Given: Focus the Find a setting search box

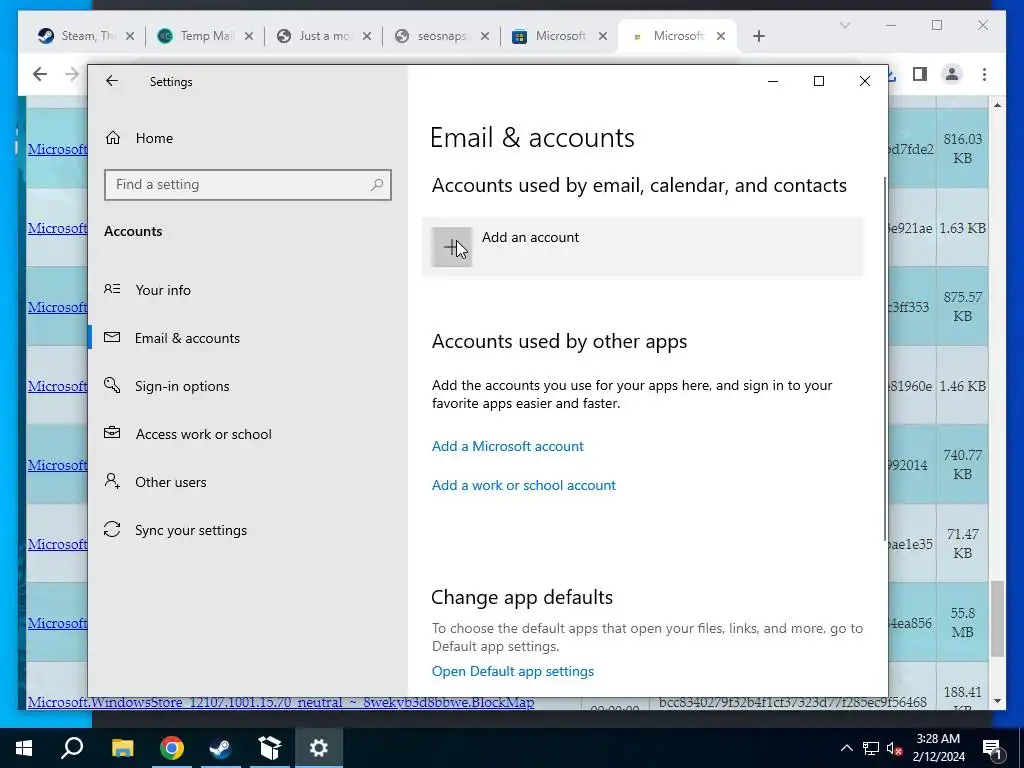Looking at the screenshot, I should (x=248, y=185).
